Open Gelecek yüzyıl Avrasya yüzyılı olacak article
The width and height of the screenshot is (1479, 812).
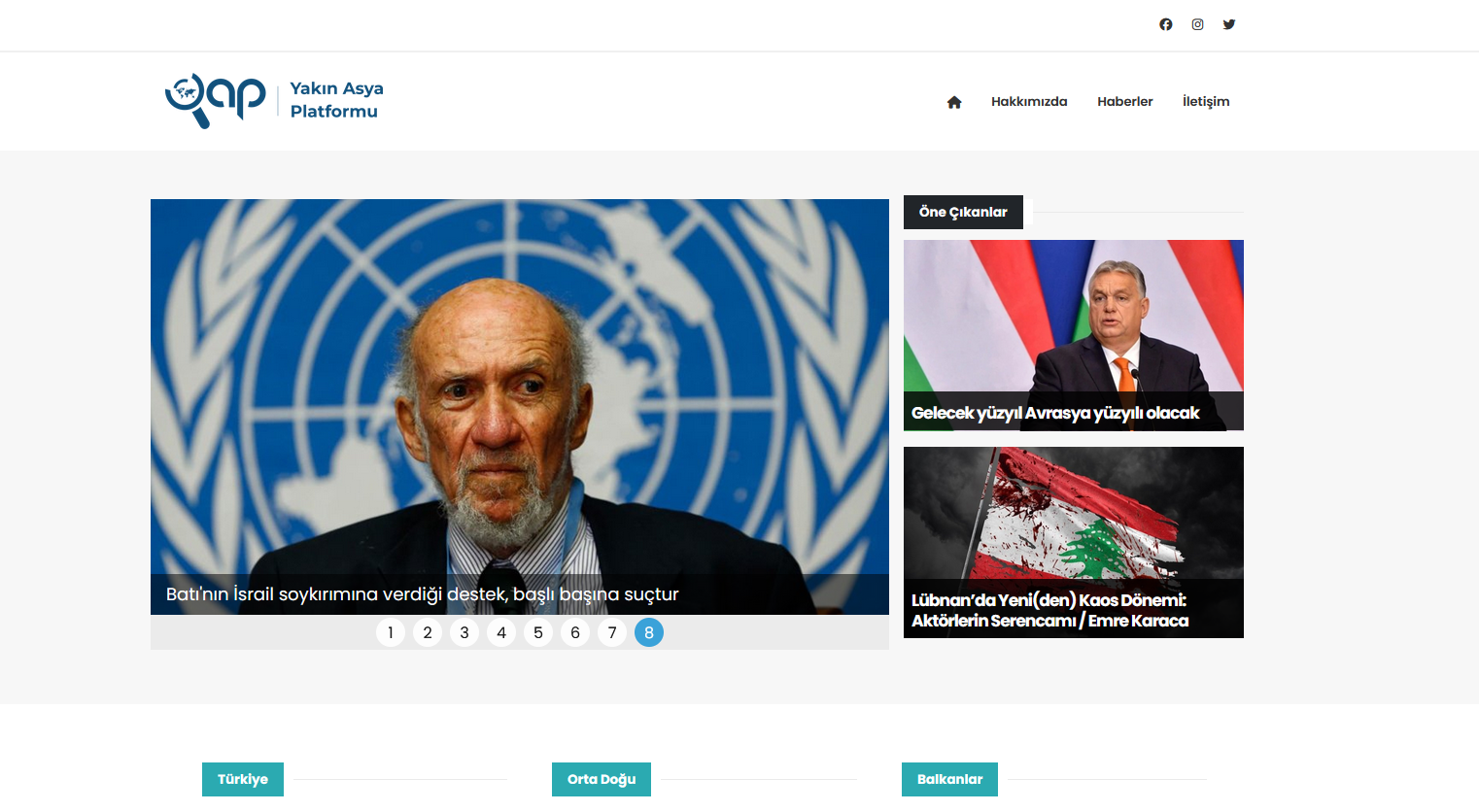(1055, 413)
